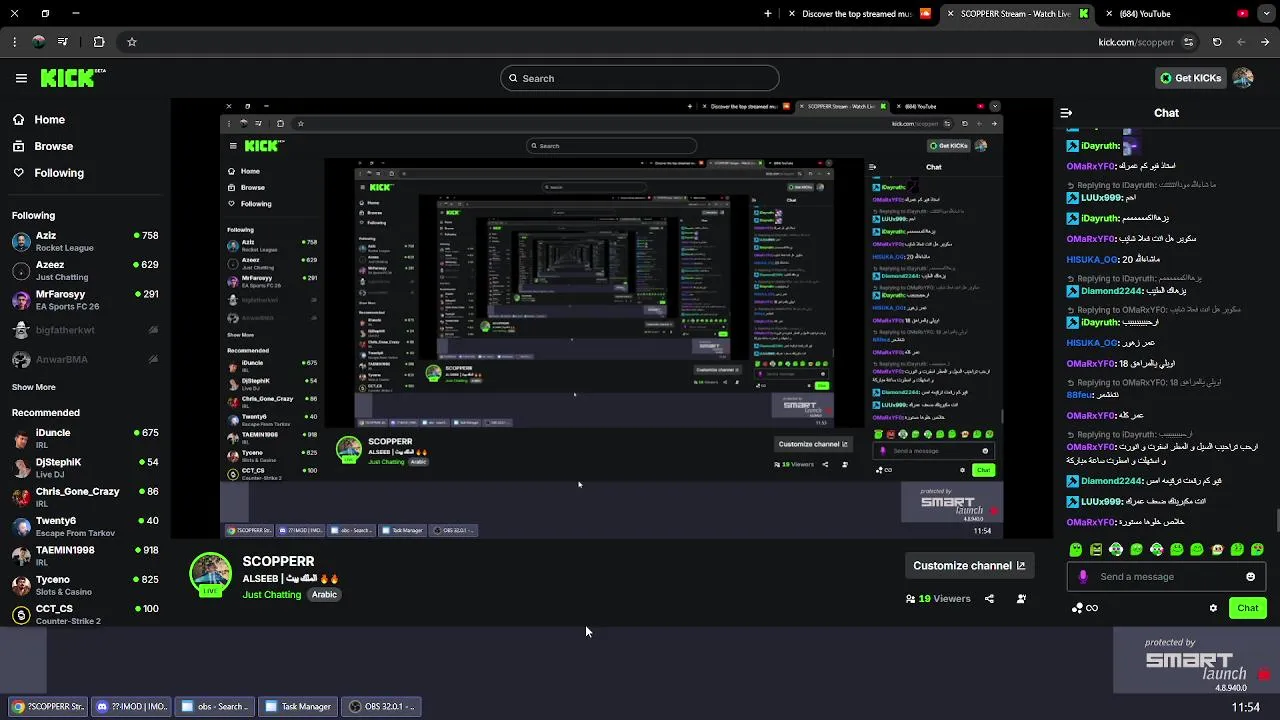Click the KICK logo
Image resolution: width=1280 pixels, height=720 pixels.
[x=73, y=78]
